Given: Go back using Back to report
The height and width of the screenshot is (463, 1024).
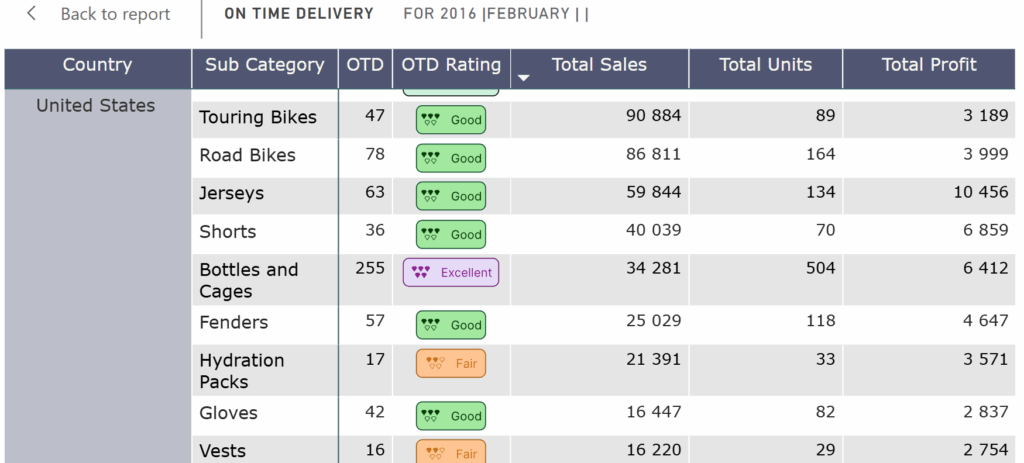Looking at the screenshot, I should point(115,14).
